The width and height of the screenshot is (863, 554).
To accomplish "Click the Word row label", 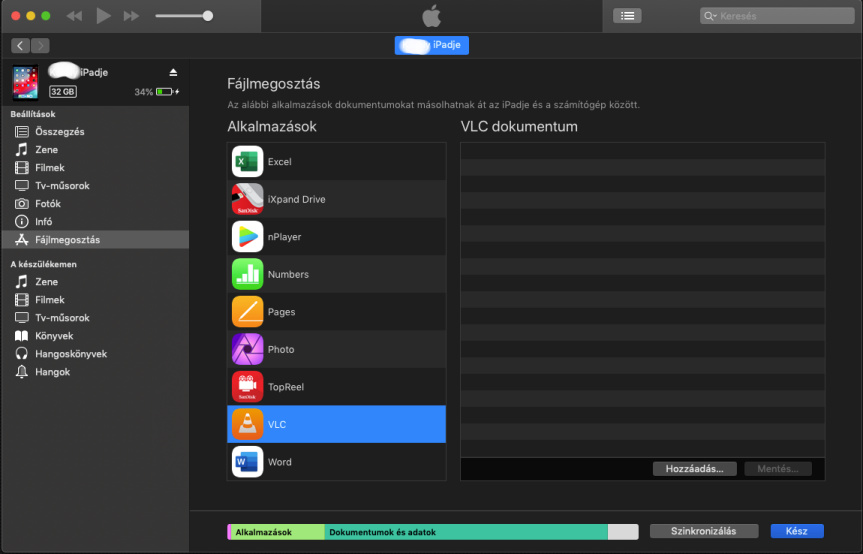I will click(x=280, y=462).
